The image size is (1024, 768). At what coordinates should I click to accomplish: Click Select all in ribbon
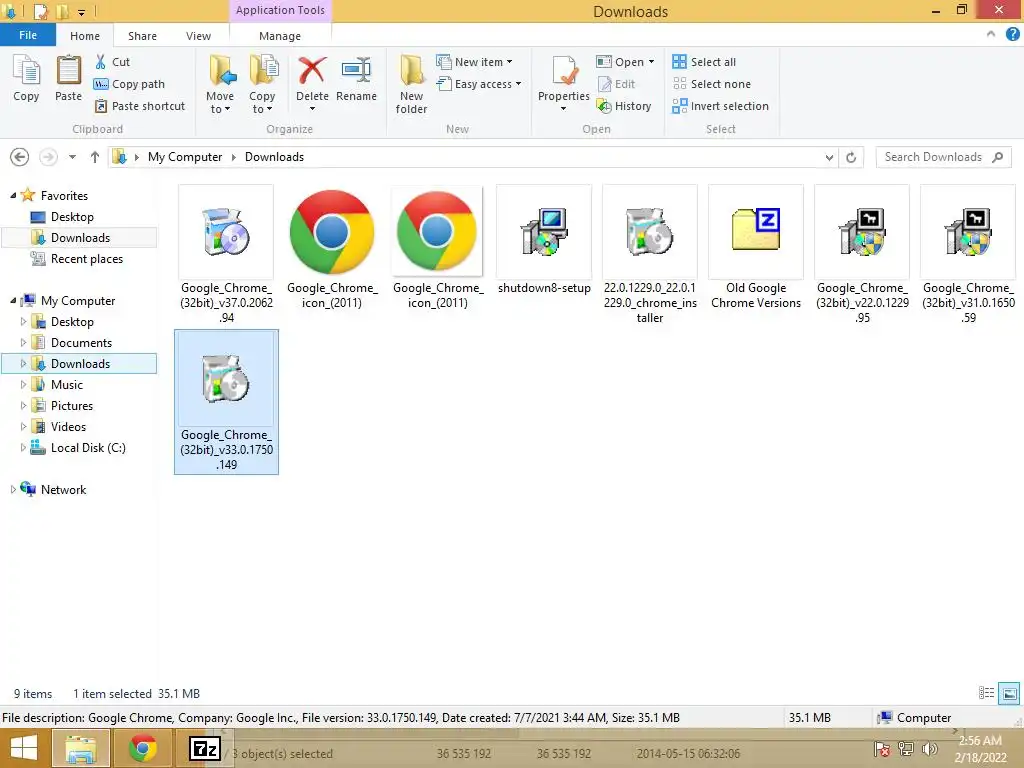pyautogui.click(x=704, y=62)
